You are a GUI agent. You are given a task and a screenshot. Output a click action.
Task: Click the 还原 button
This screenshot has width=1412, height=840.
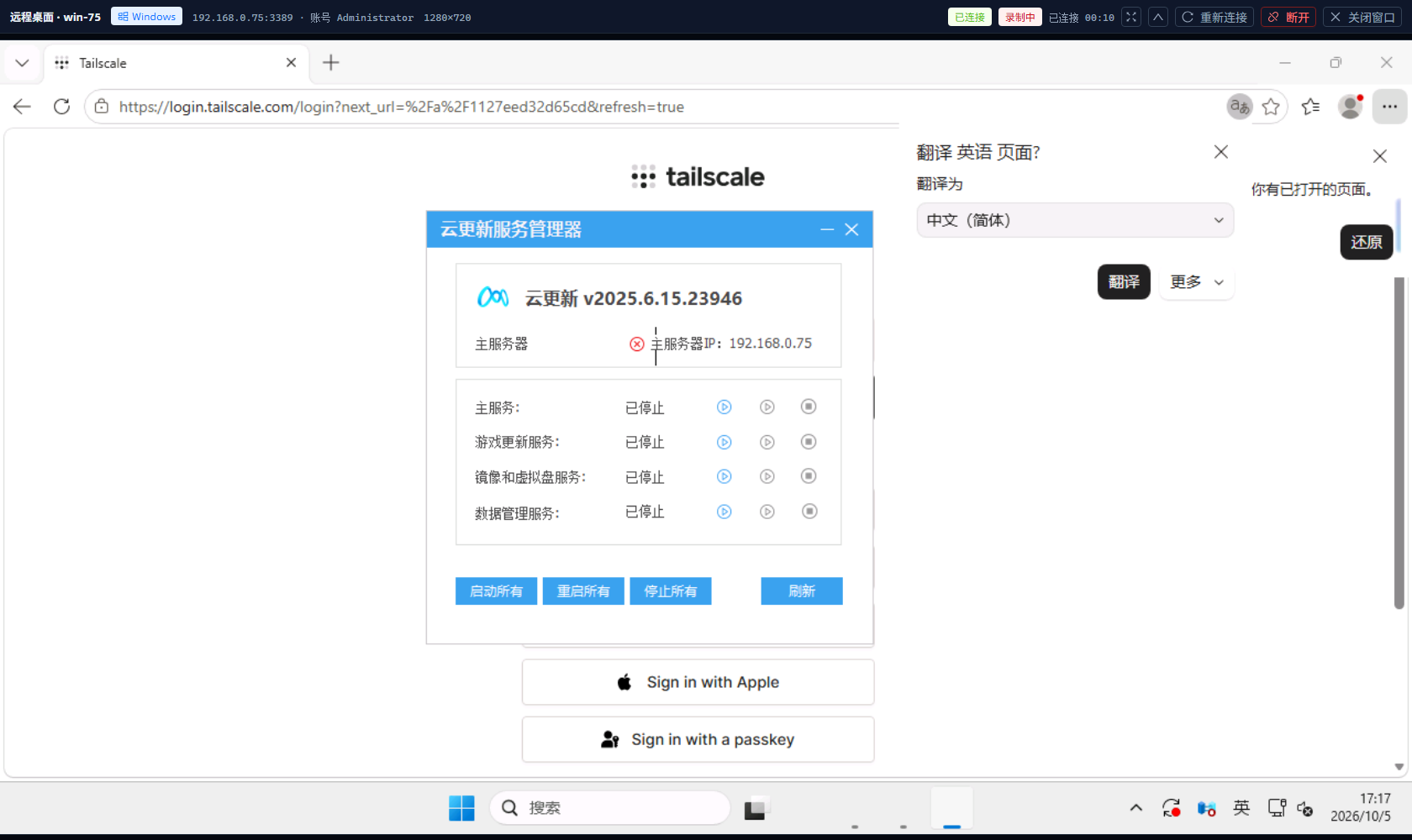(1367, 242)
